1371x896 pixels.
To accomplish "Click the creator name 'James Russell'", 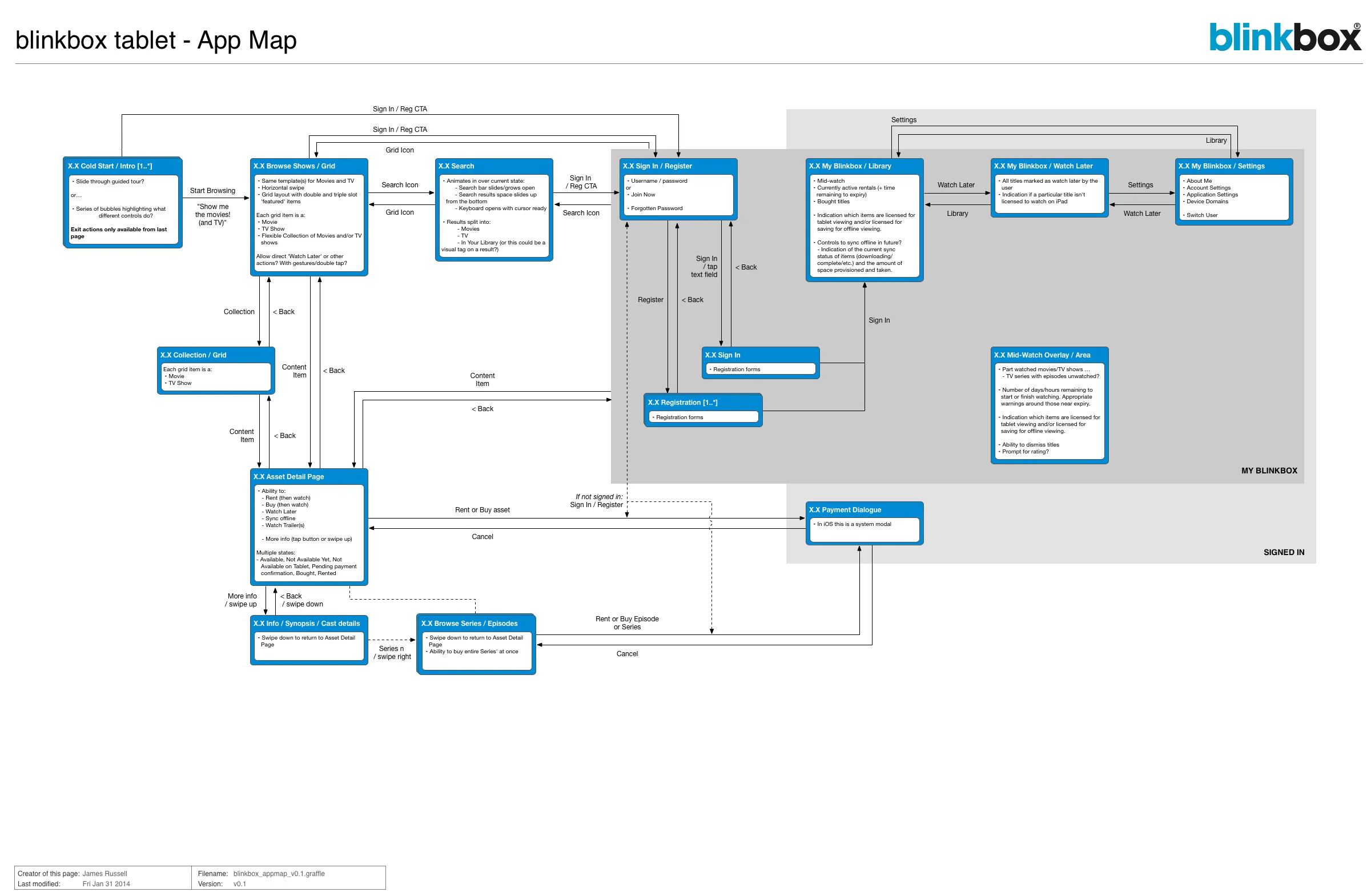I will coord(104,874).
